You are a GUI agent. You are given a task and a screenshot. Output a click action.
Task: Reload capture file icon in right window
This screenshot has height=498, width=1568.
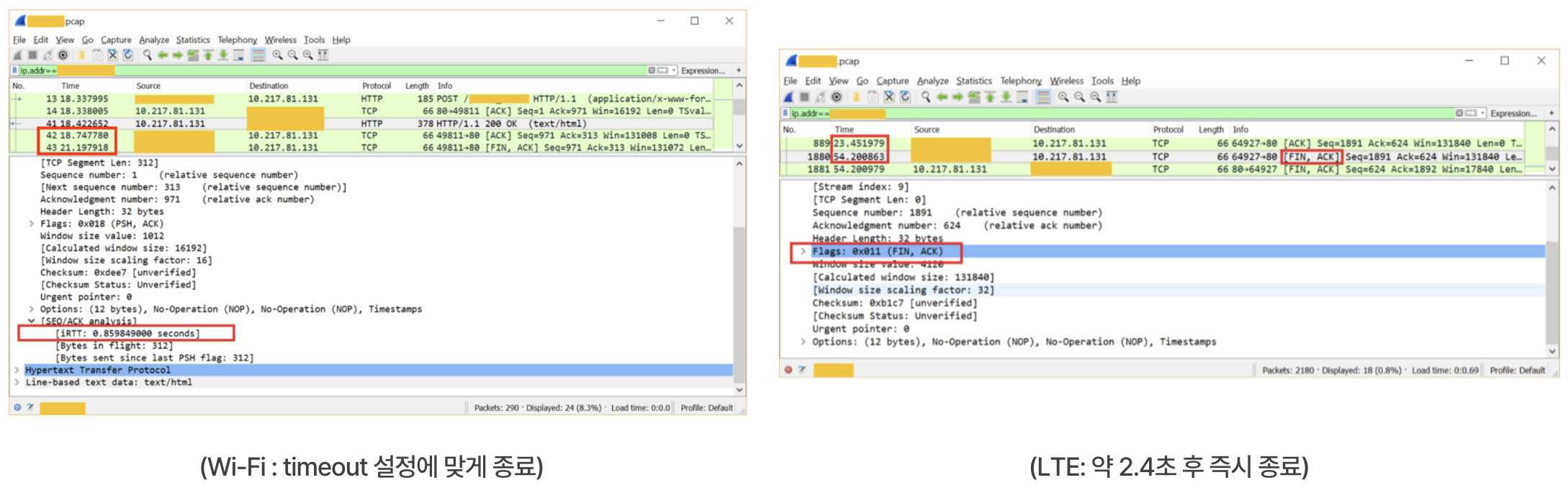(x=905, y=96)
